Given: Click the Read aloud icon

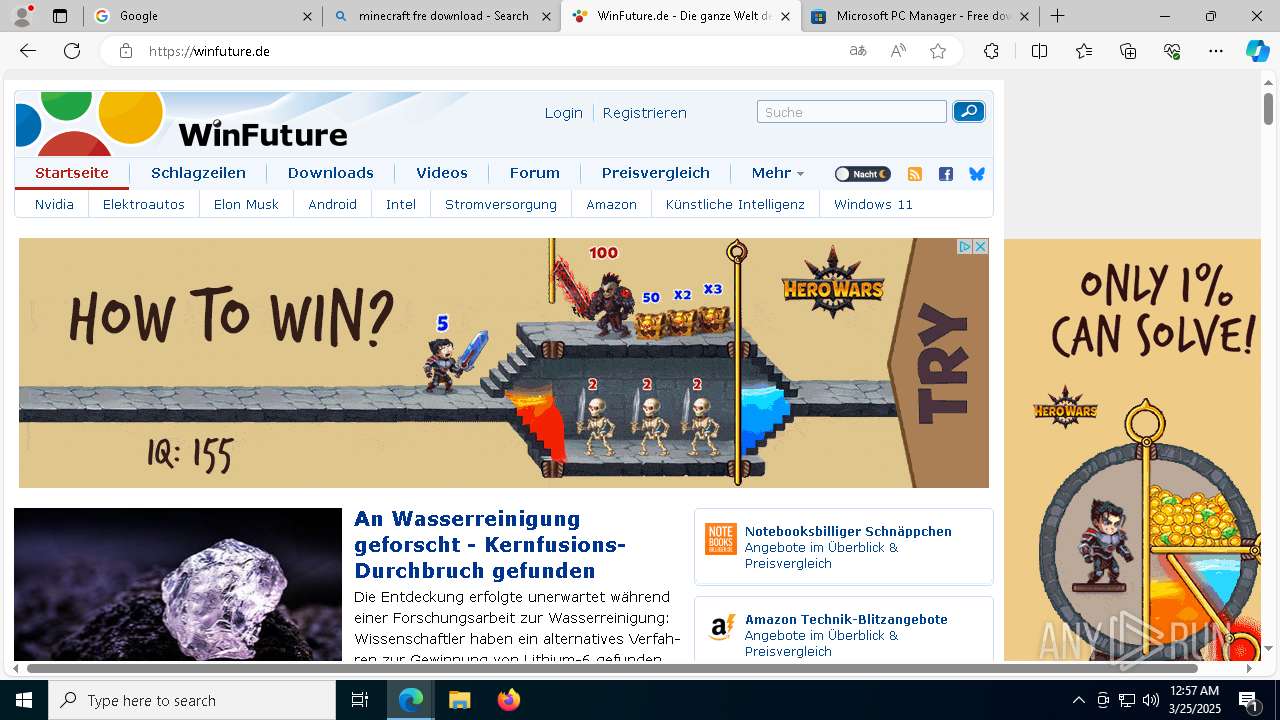Looking at the screenshot, I should tap(898, 51).
